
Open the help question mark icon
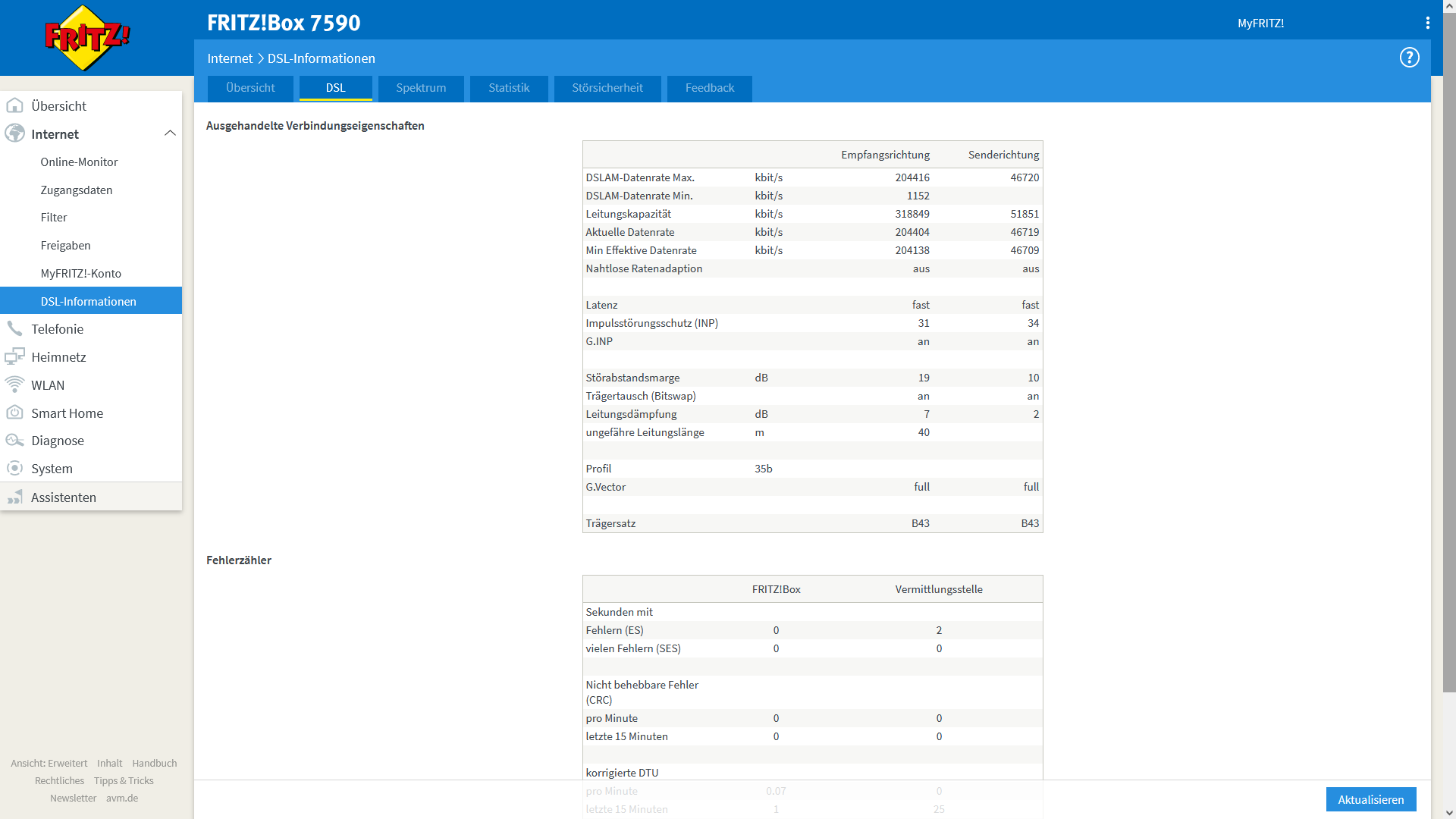point(1409,58)
